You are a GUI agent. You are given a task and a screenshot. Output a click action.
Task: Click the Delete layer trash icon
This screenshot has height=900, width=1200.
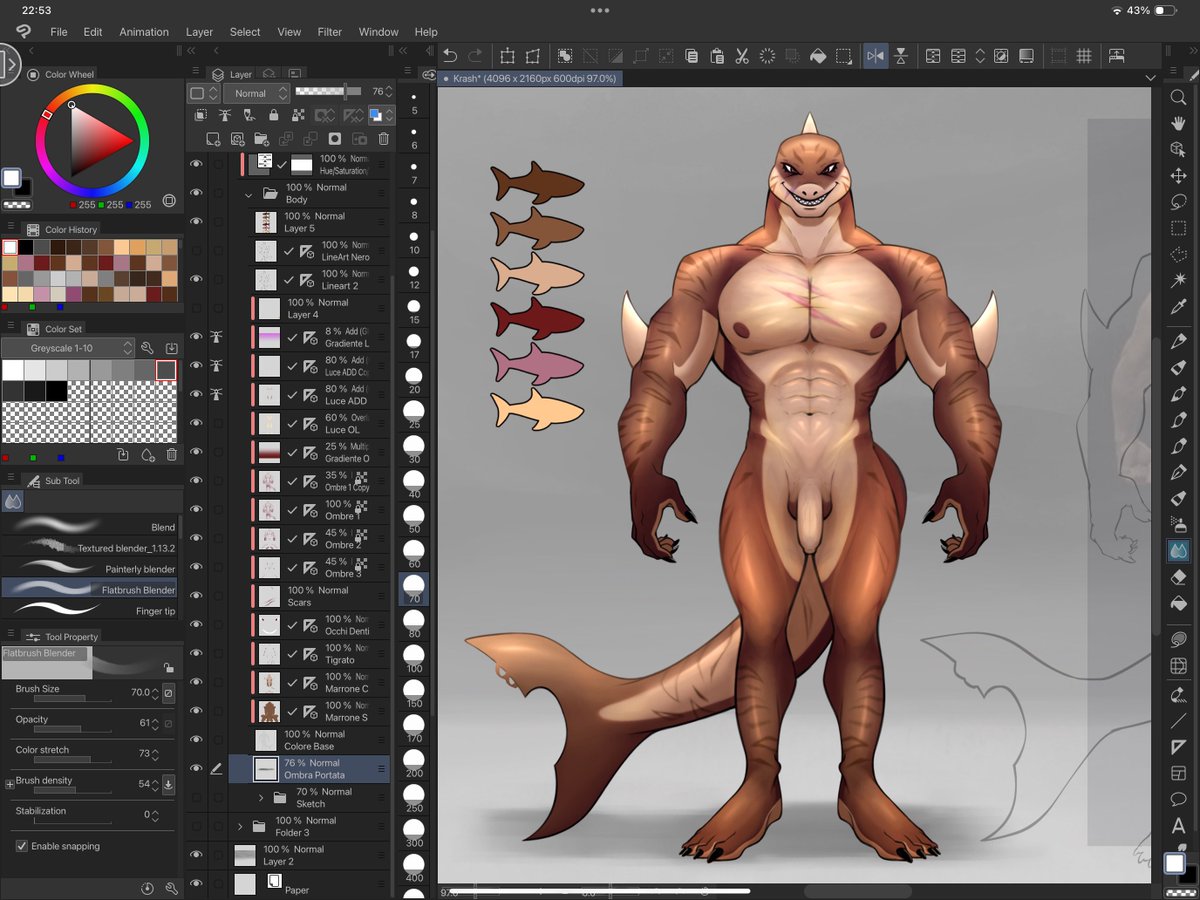click(x=384, y=139)
